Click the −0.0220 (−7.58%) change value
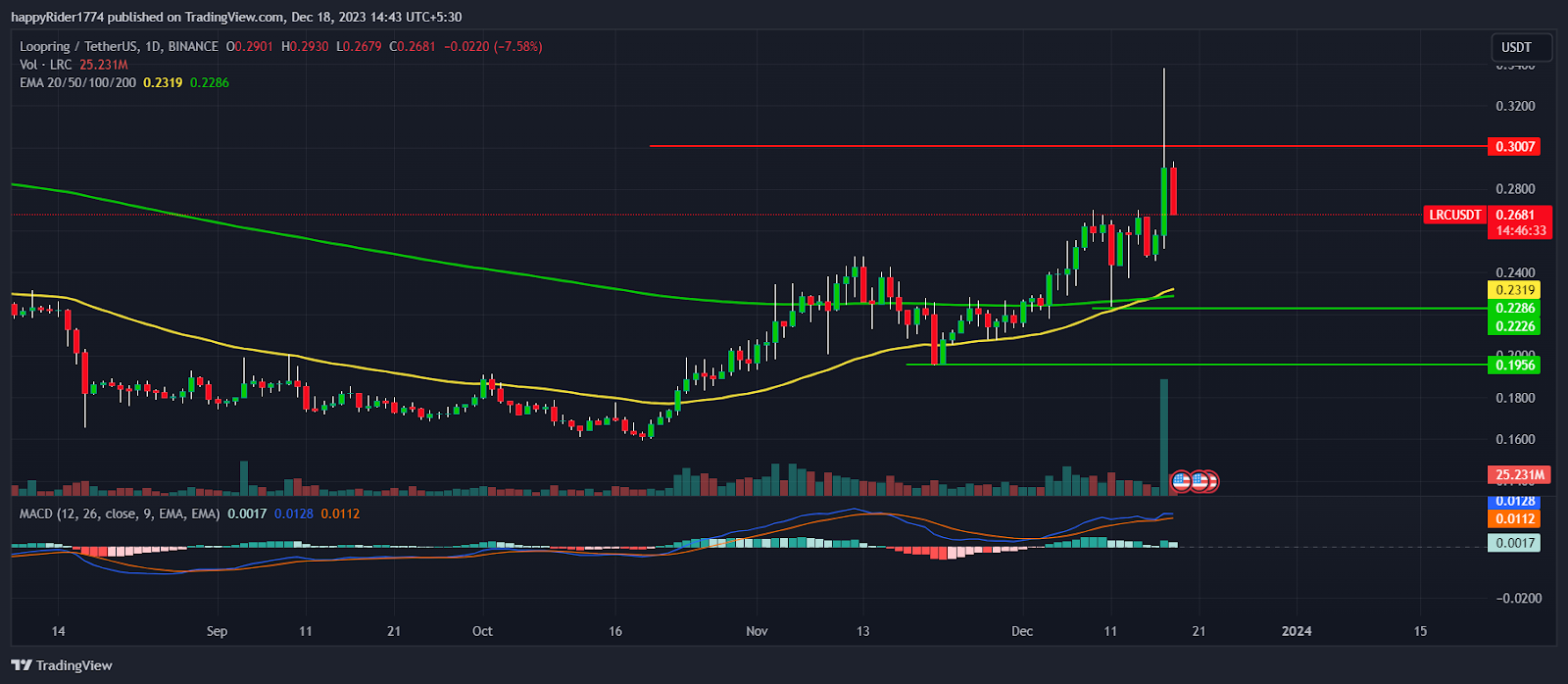1568x684 pixels. click(493, 46)
